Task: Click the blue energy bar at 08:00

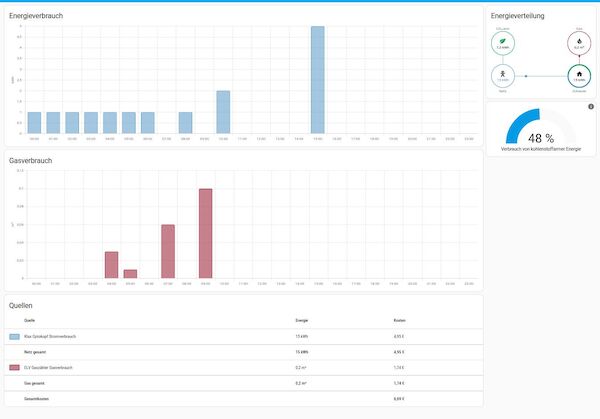Action: [x=186, y=123]
